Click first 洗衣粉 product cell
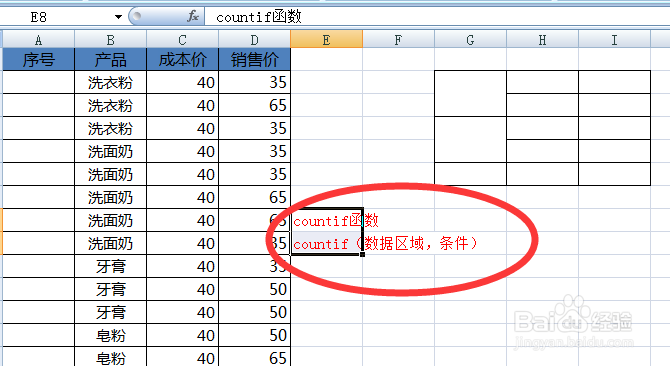670x366 pixels. (110, 82)
